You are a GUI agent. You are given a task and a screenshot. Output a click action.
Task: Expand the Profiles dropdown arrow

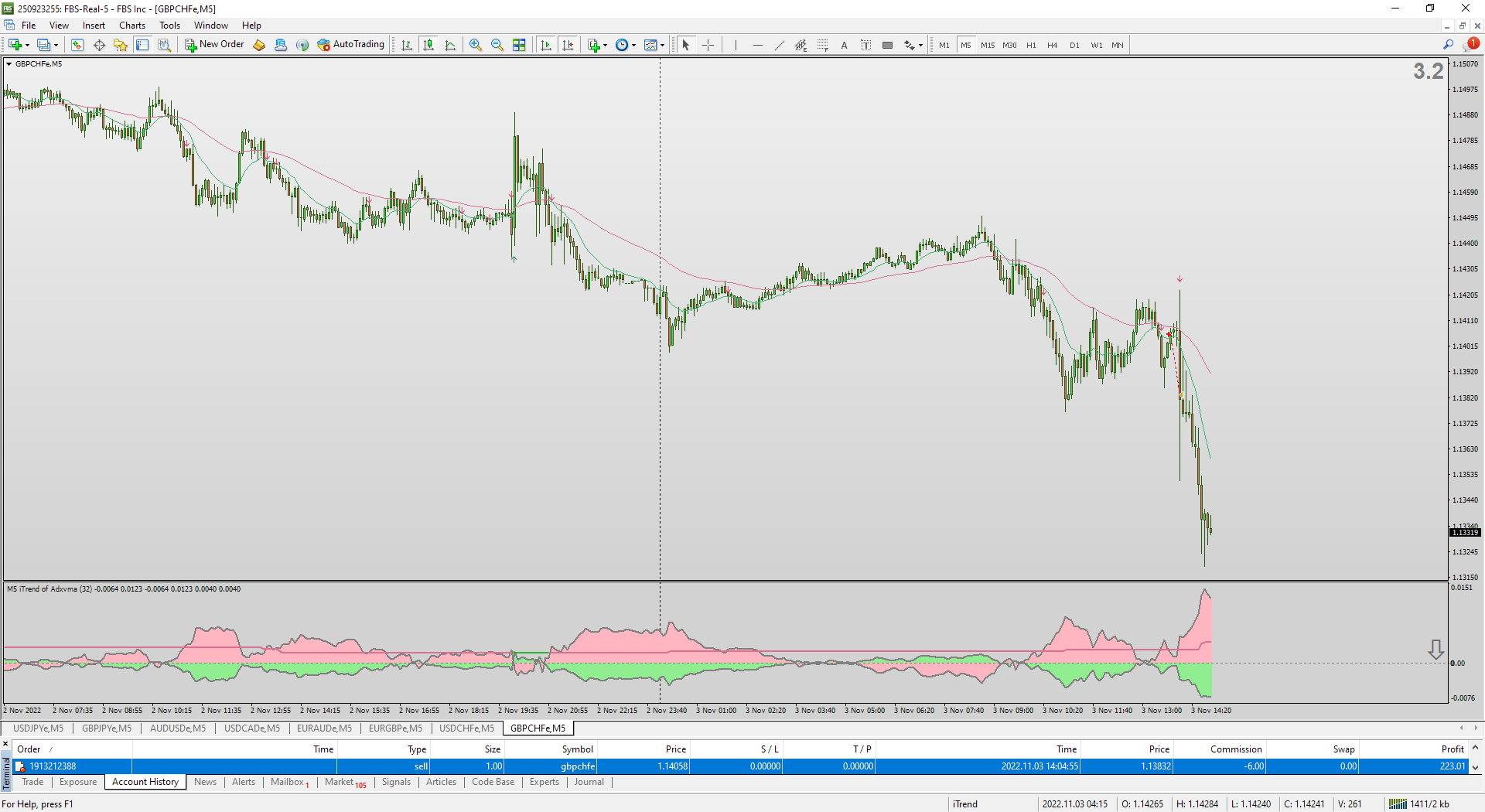coord(56,45)
